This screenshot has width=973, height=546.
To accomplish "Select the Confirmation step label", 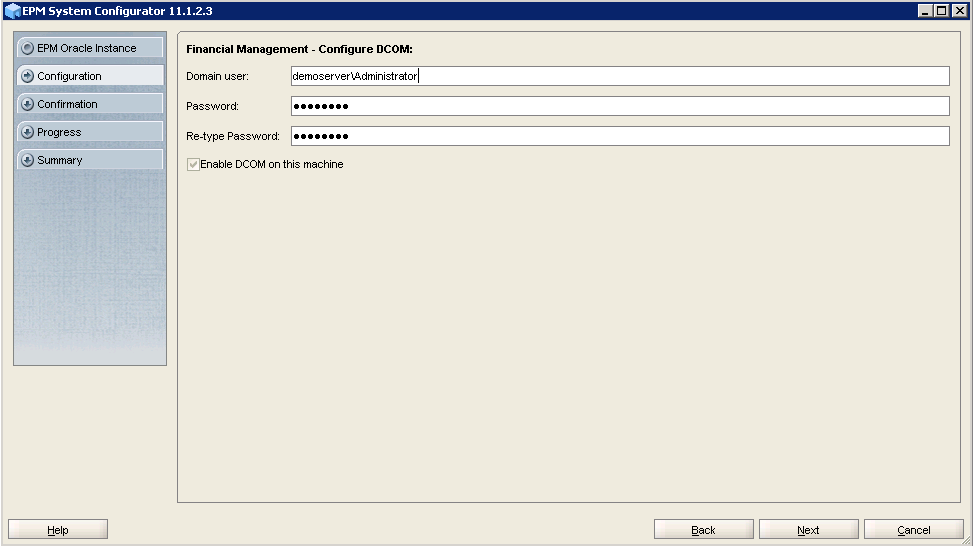I will click(x=67, y=104).
